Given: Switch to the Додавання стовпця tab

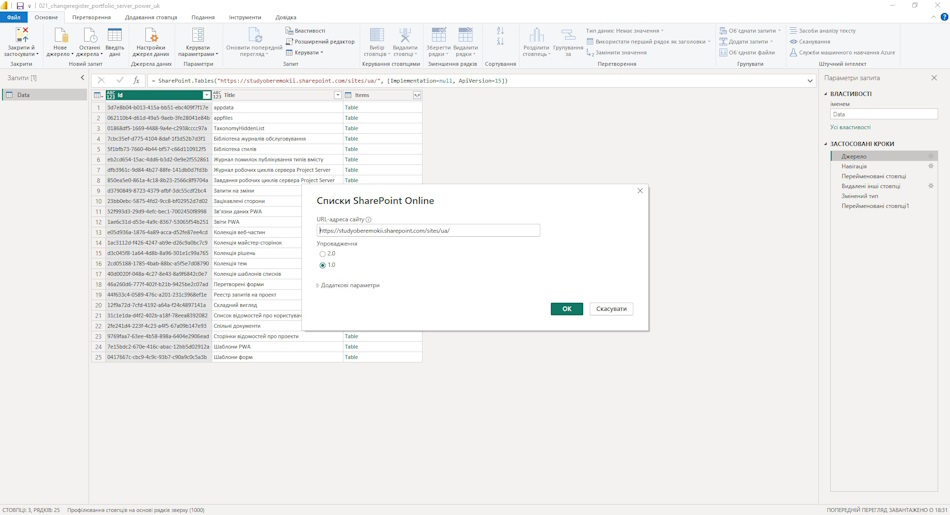Looking at the screenshot, I should [151, 18].
